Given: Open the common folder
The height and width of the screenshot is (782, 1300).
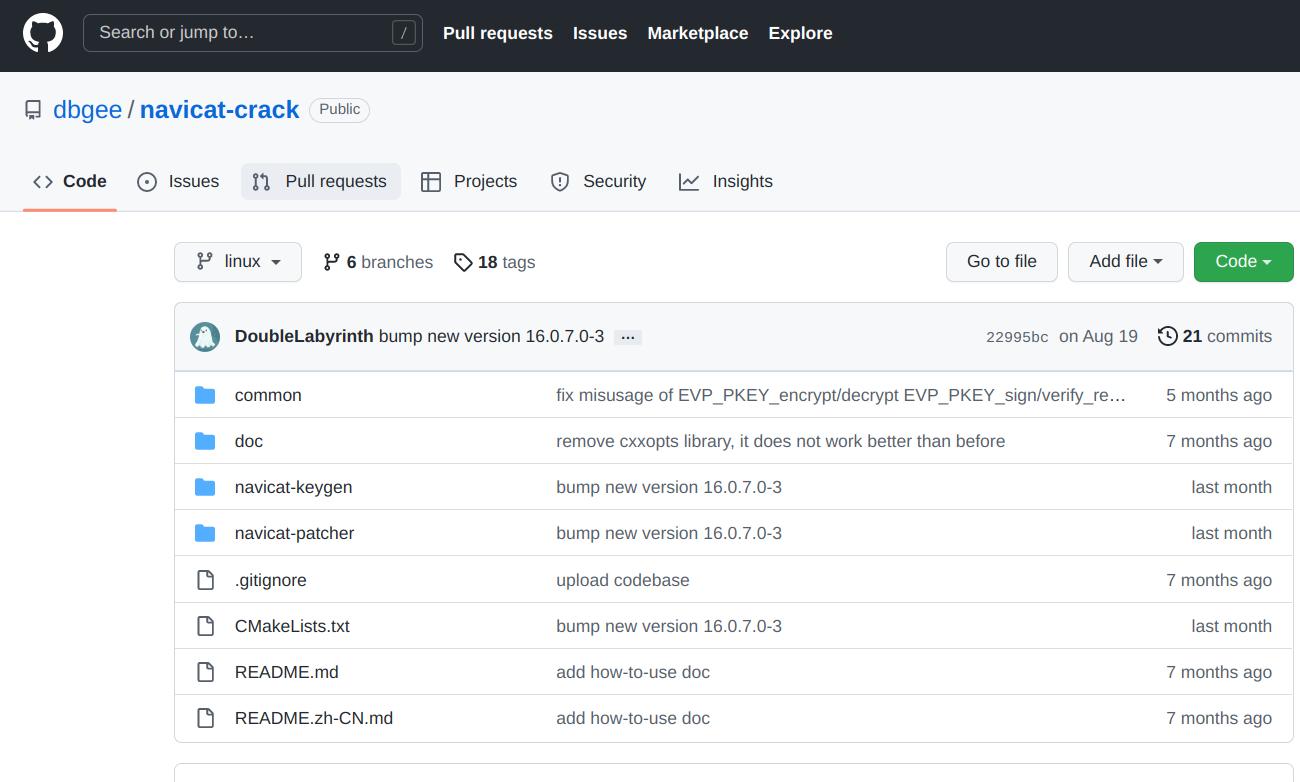Looking at the screenshot, I should tap(268, 395).
